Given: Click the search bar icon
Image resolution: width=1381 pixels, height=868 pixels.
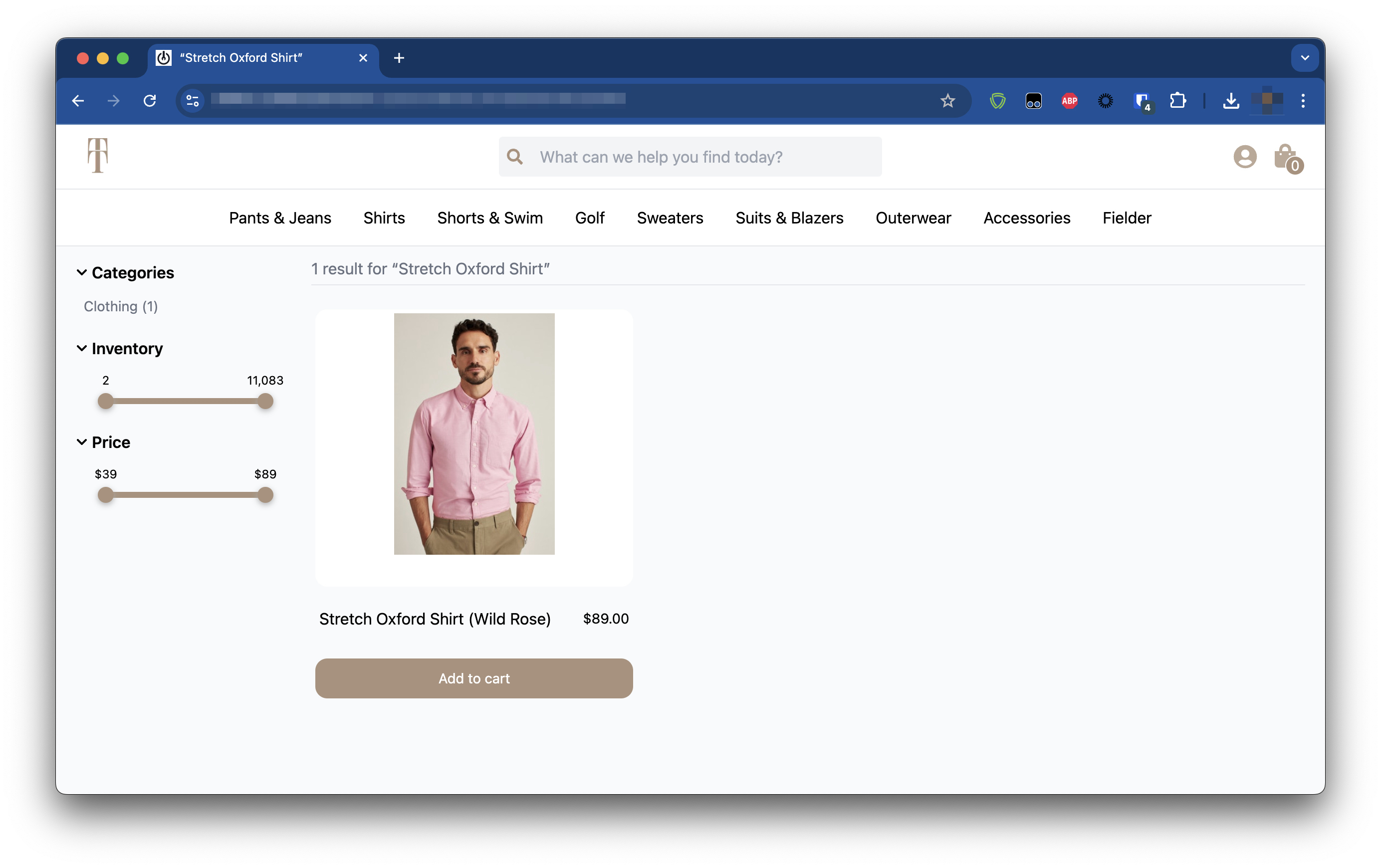Looking at the screenshot, I should point(516,156).
